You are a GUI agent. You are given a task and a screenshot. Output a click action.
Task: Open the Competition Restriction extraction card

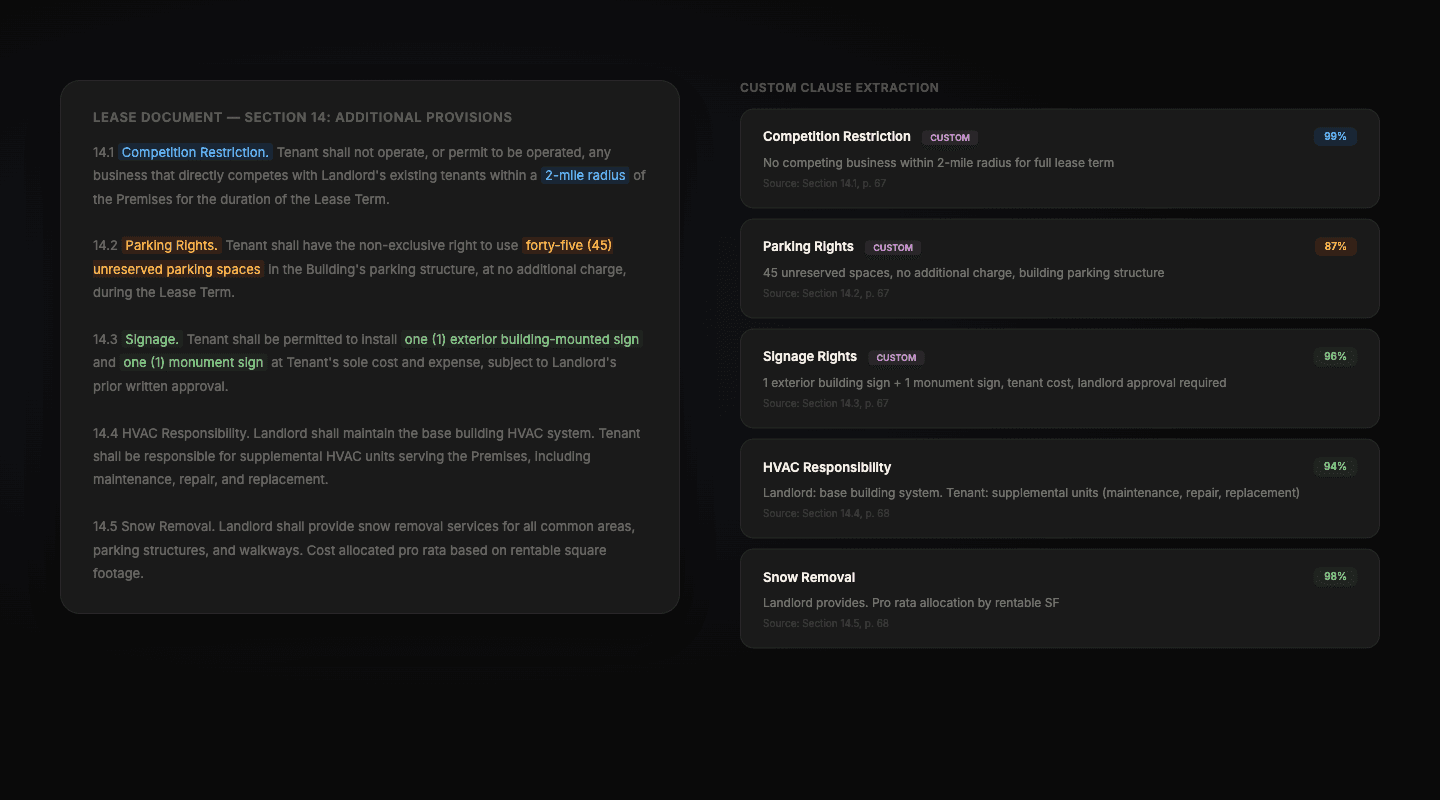pos(1059,159)
